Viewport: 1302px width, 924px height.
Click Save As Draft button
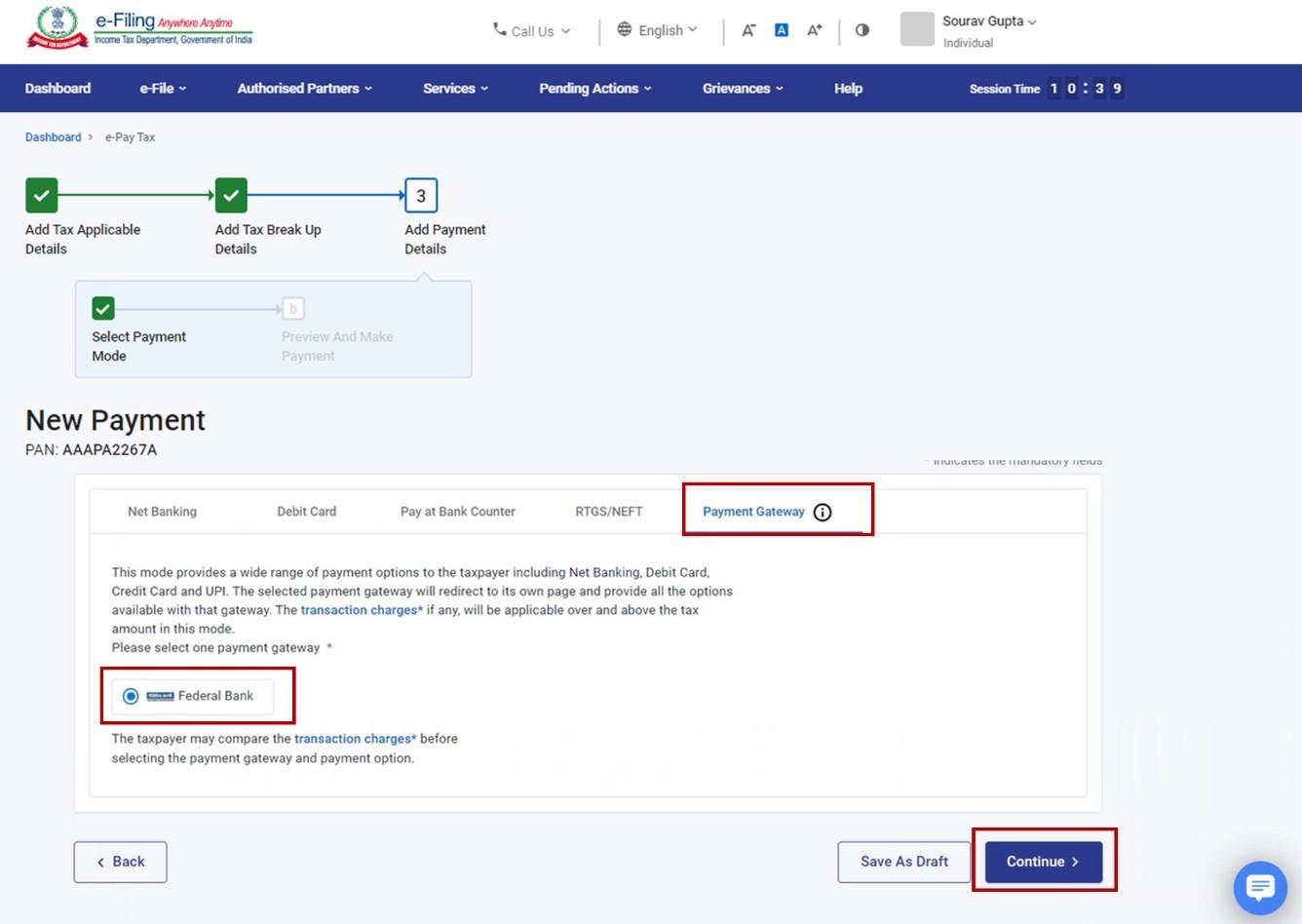(x=903, y=862)
